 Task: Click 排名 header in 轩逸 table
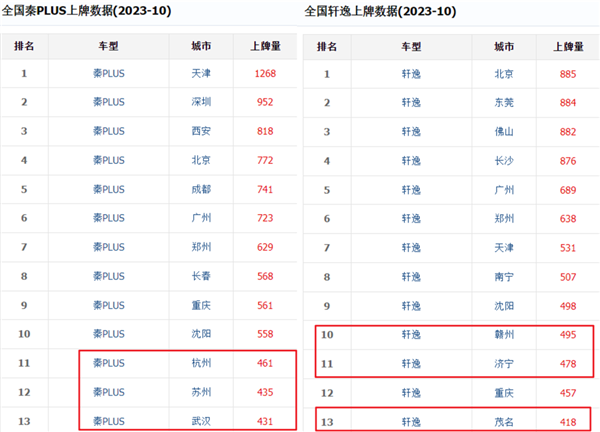coord(326,45)
